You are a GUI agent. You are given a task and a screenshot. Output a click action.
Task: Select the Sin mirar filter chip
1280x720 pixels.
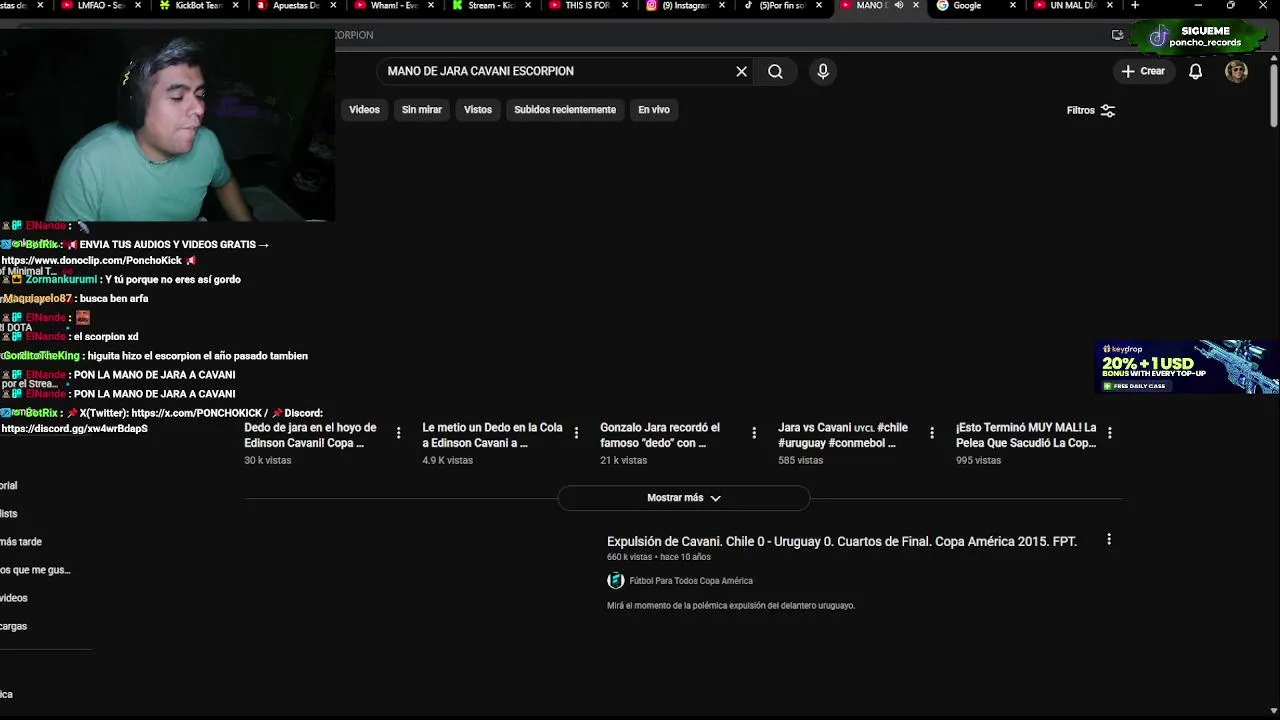(x=422, y=110)
